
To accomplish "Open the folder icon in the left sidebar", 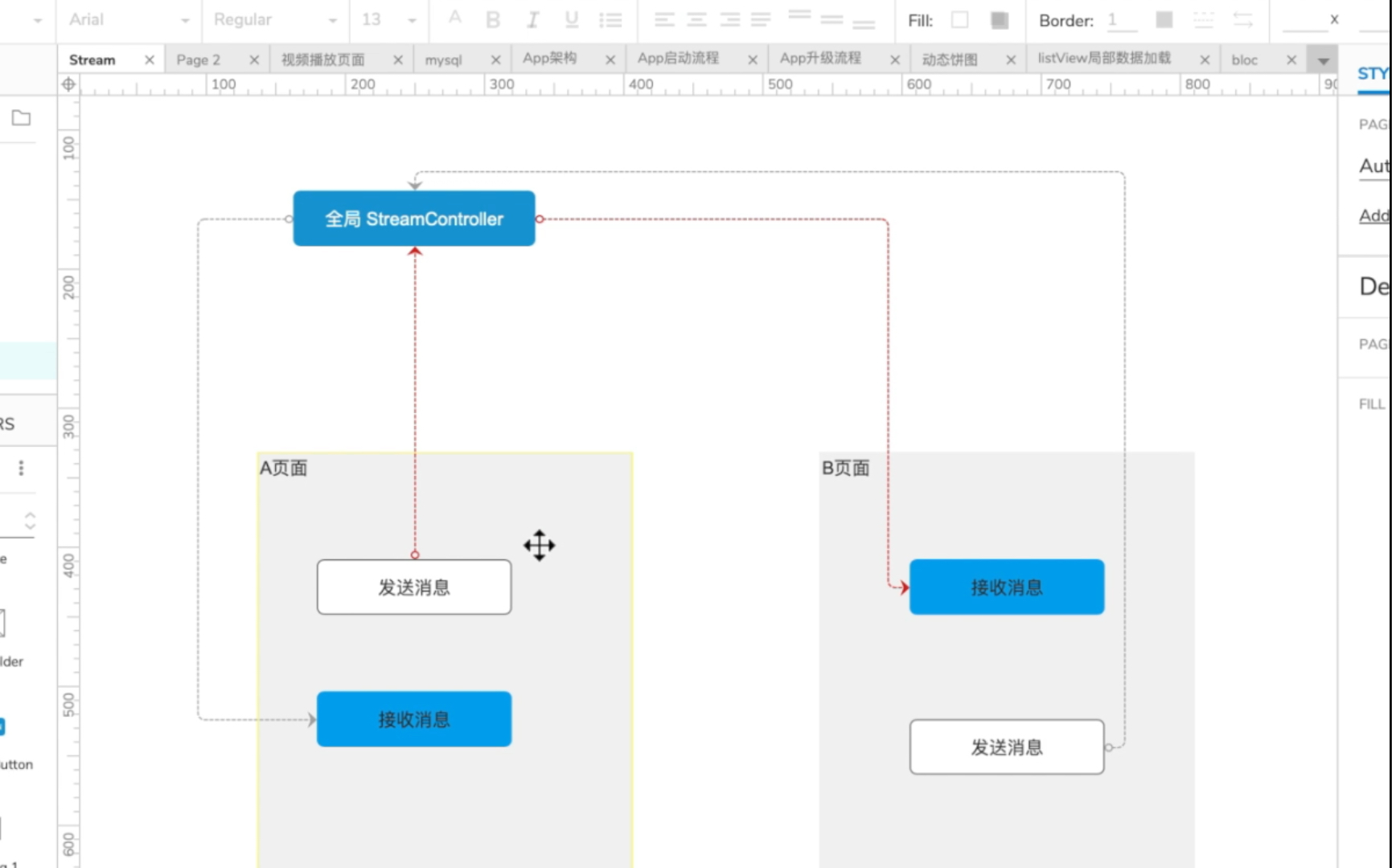I will click(20, 117).
